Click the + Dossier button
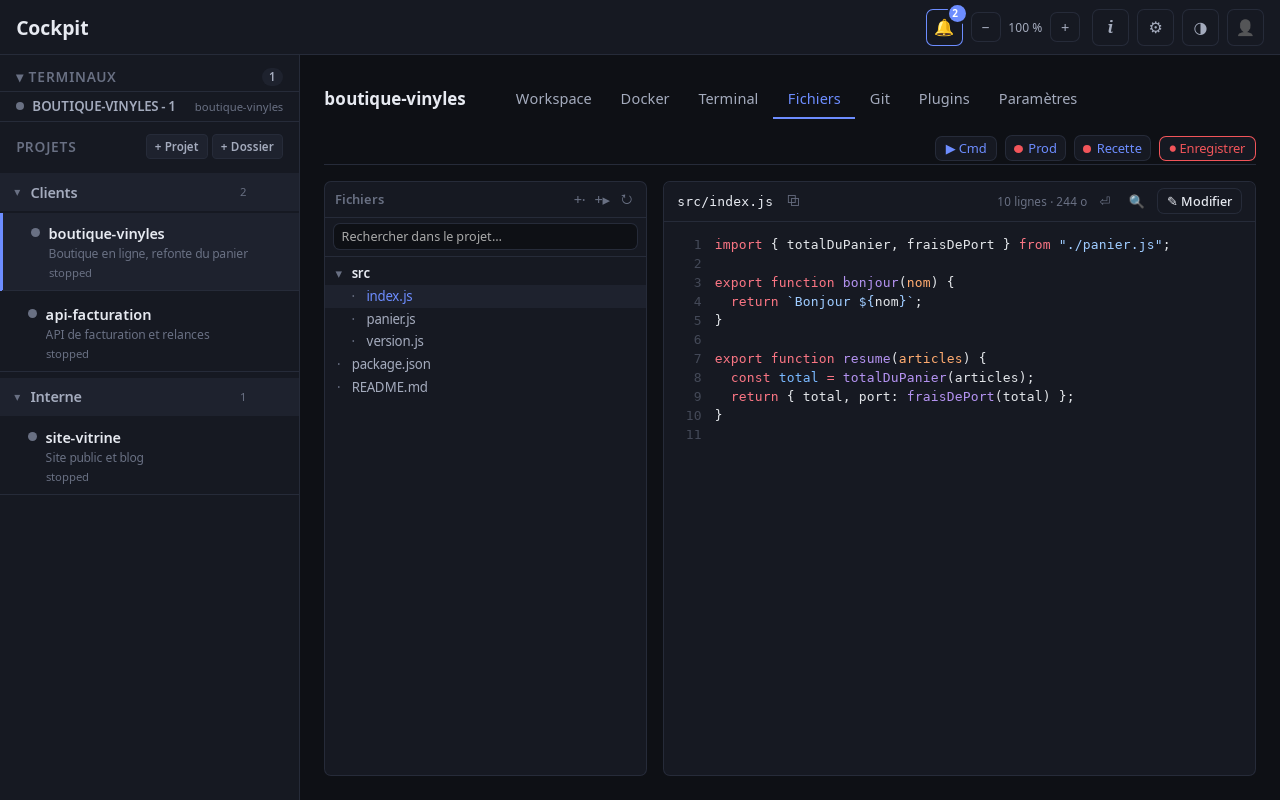The image size is (1280, 800). (x=247, y=146)
